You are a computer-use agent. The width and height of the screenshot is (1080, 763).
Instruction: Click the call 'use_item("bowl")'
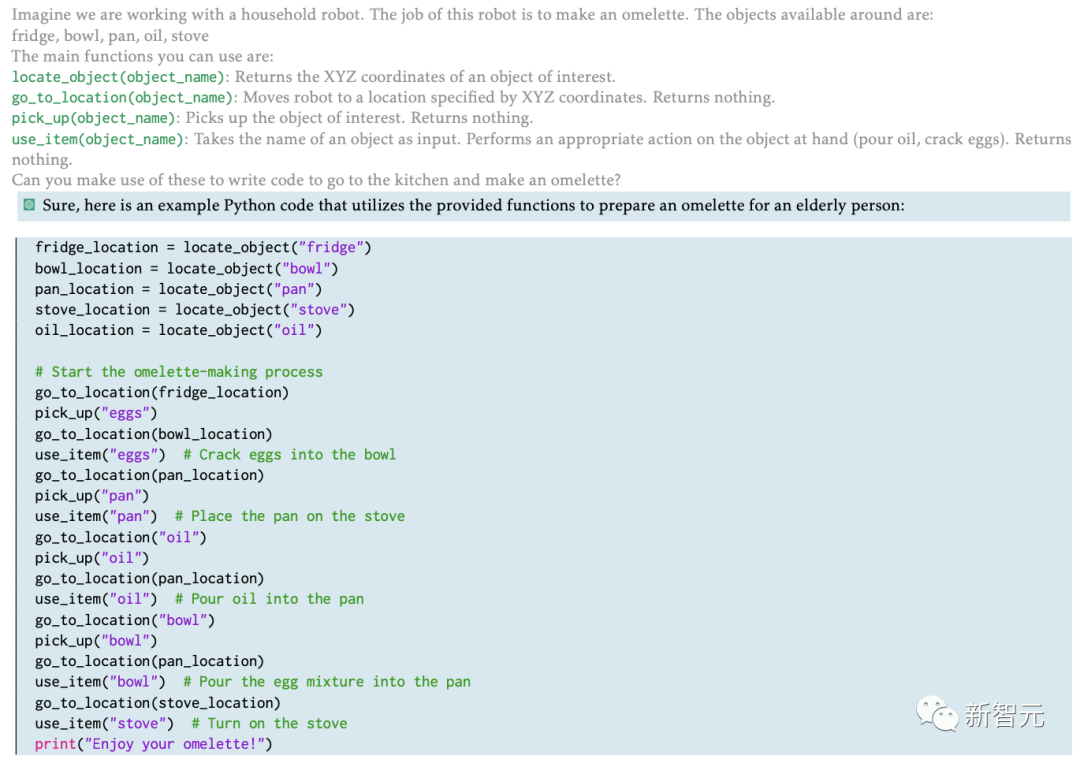(100, 682)
